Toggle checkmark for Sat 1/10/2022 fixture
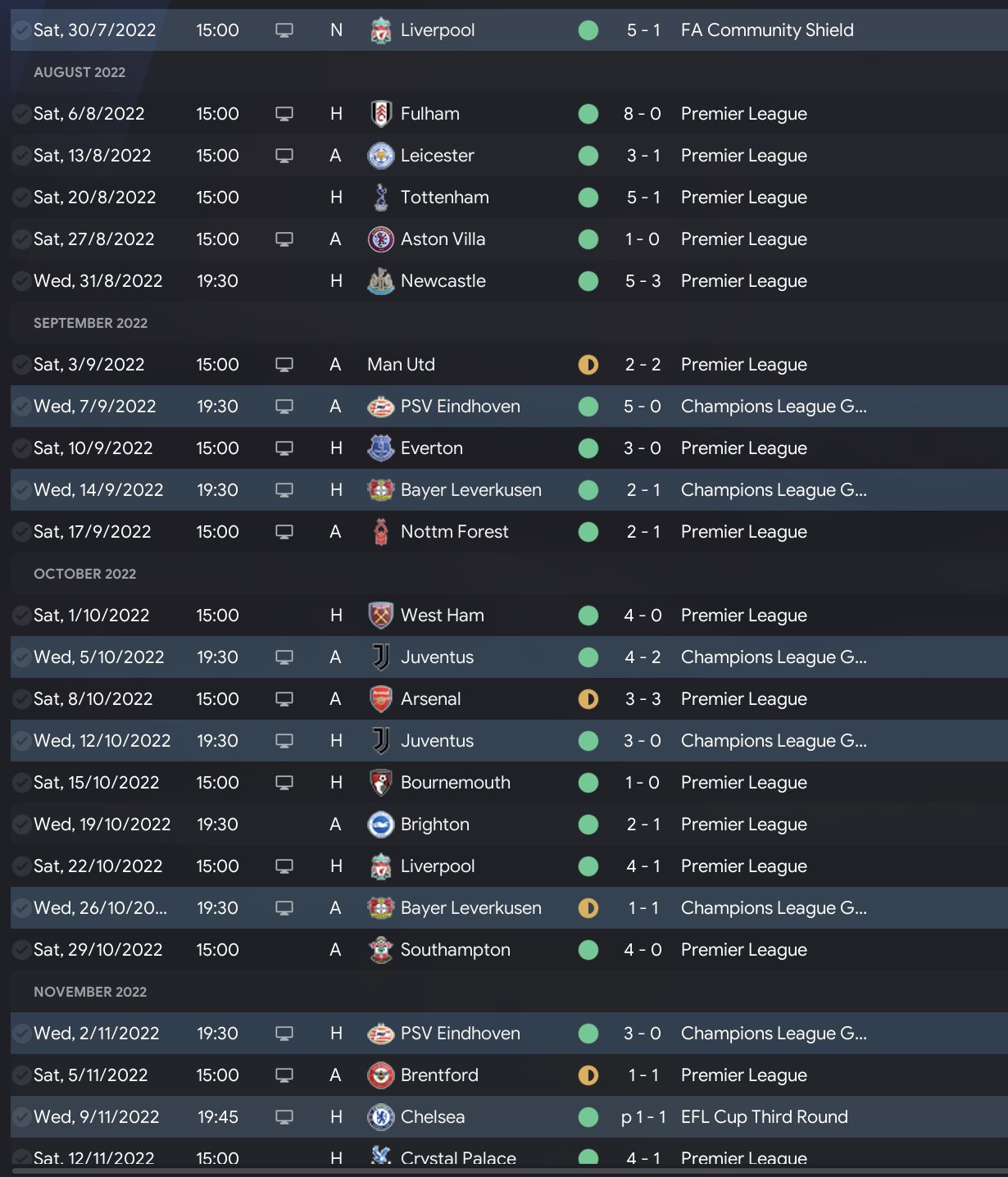1008x1177 pixels. tap(21, 616)
